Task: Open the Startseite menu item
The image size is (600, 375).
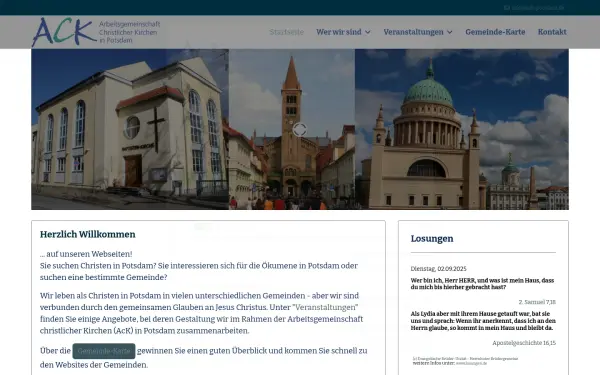Action: pyautogui.click(x=287, y=32)
